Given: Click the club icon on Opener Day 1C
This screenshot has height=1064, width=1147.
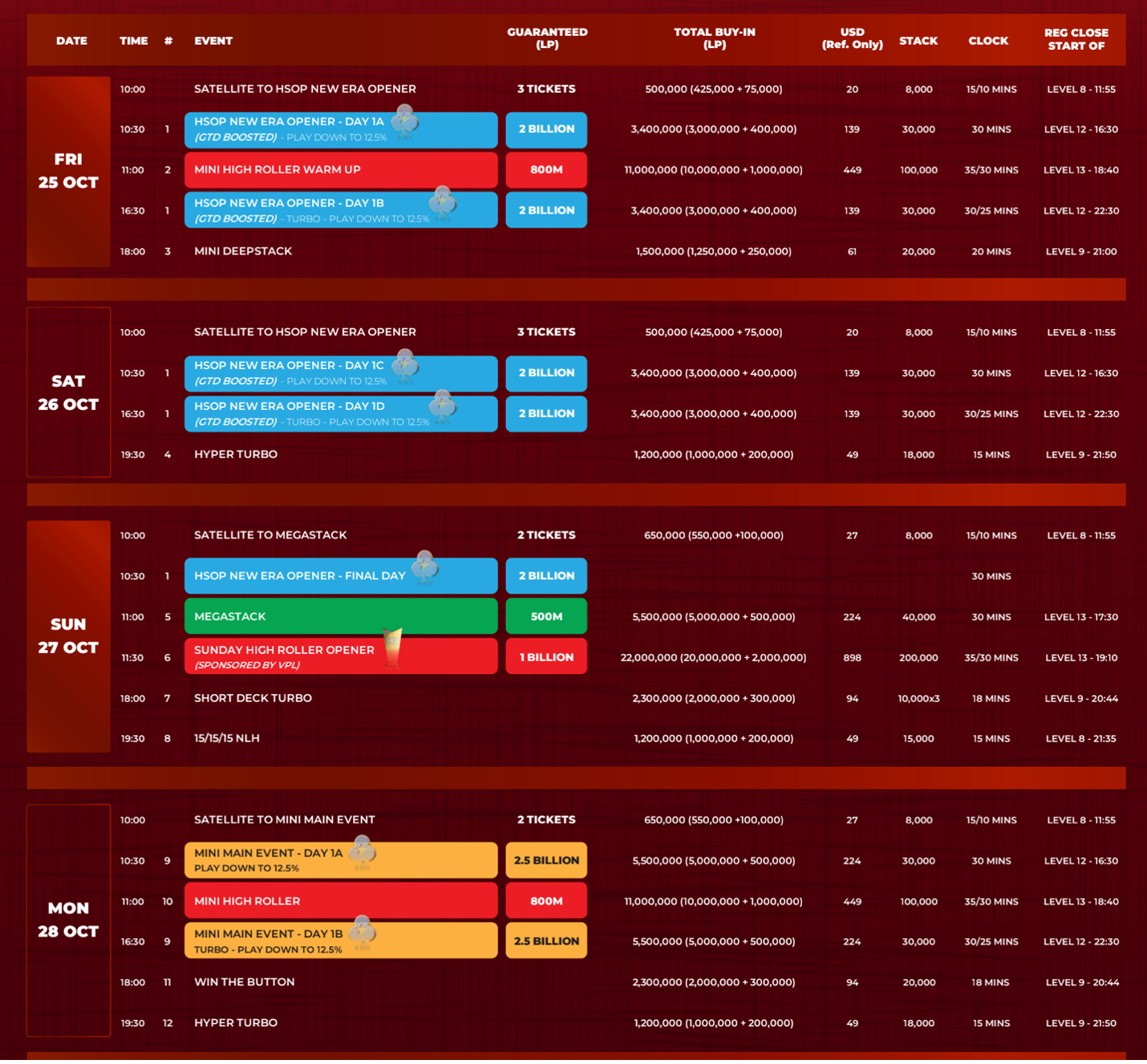Looking at the screenshot, I should pos(405,365).
